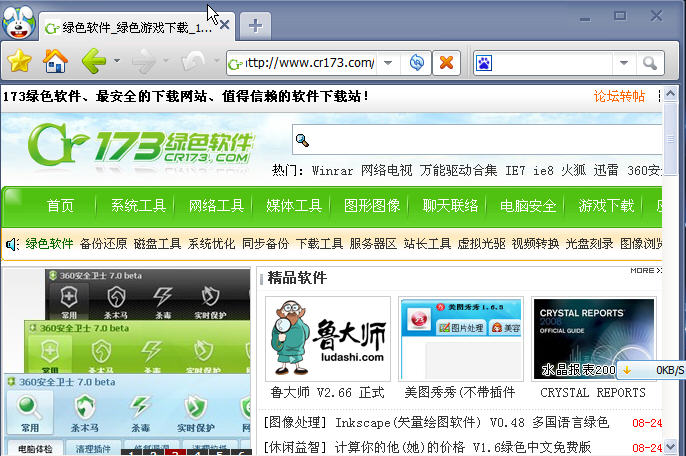Click the download speed 0KB/S indicator
This screenshot has height=456, width=686.
pyautogui.click(x=651, y=370)
